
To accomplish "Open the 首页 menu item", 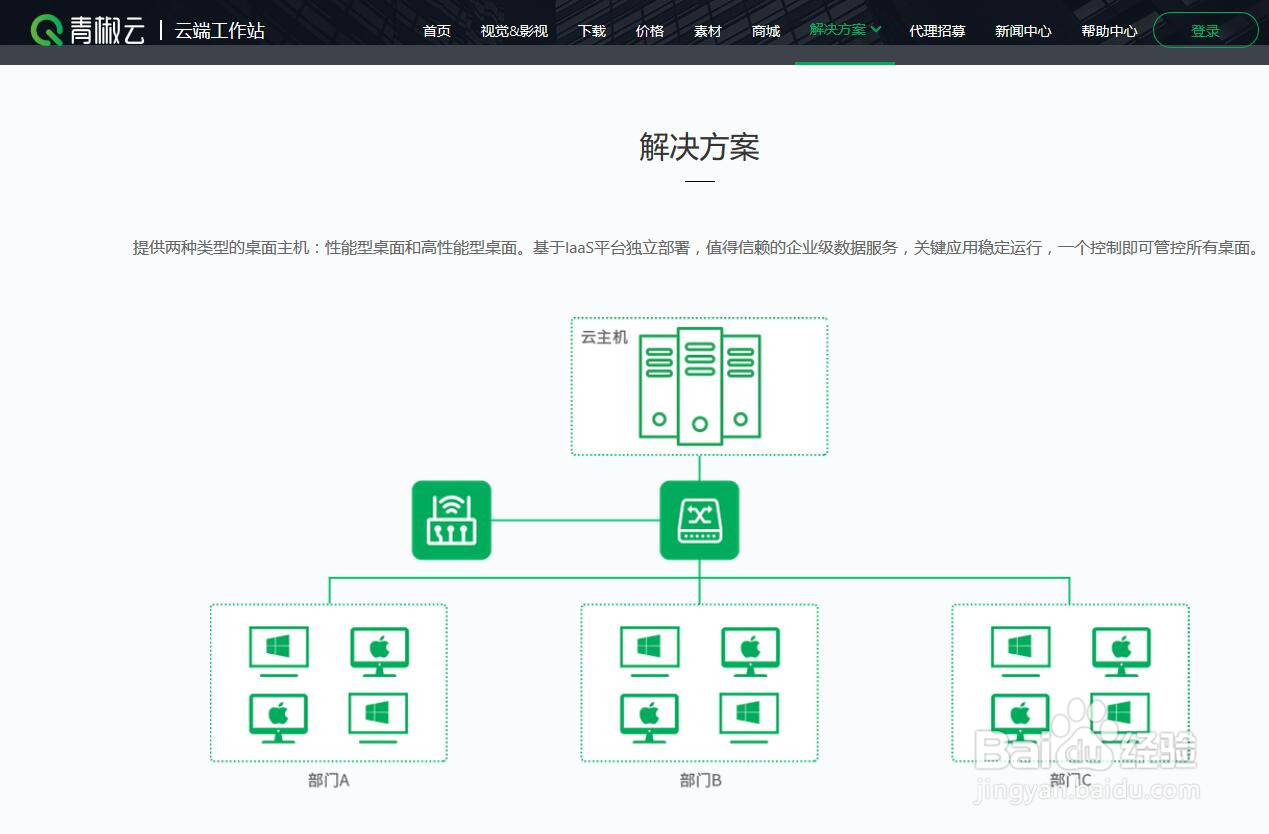I will [437, 31].
